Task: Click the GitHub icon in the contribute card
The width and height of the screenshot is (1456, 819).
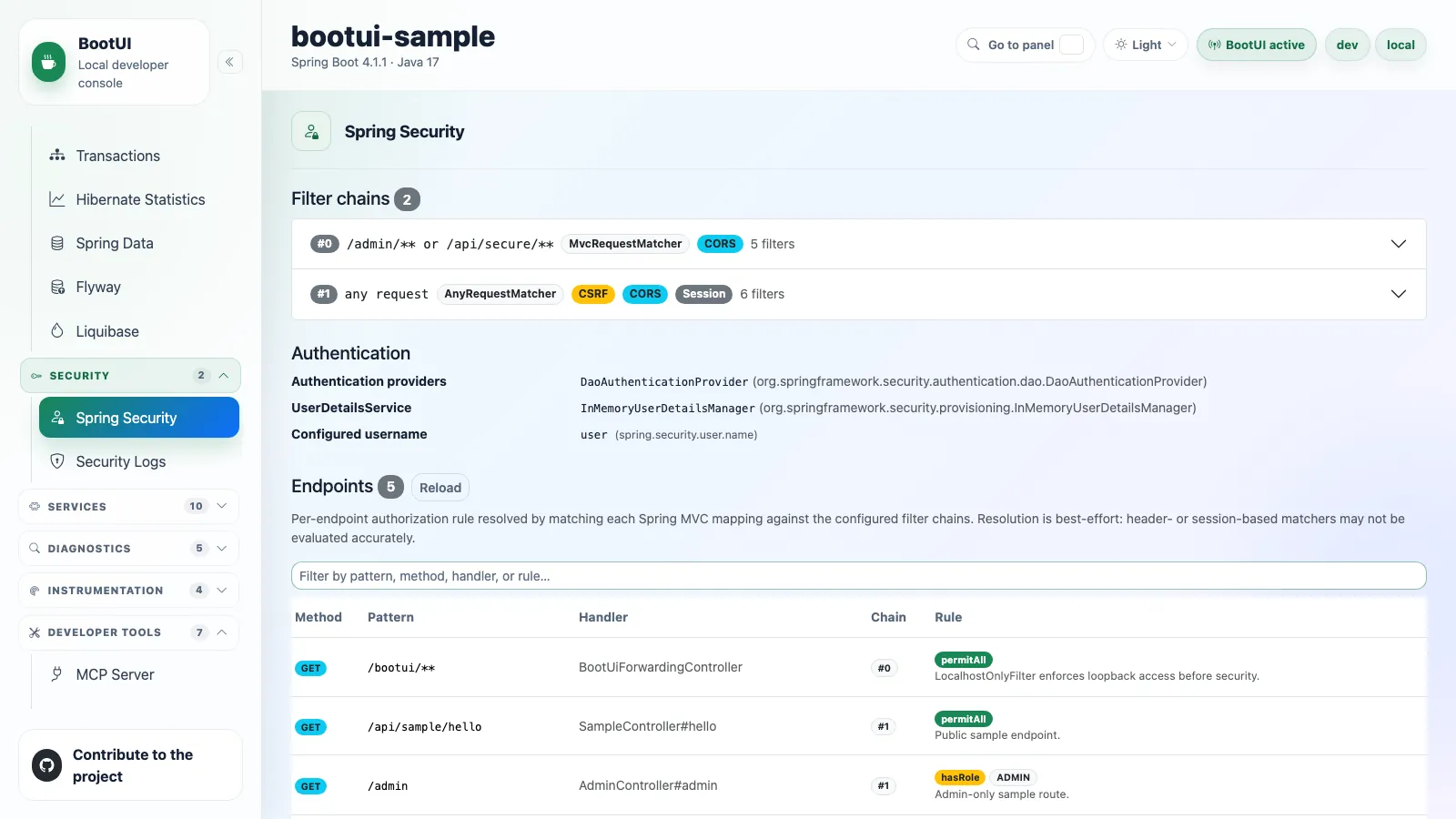Action: coord(47,765)
